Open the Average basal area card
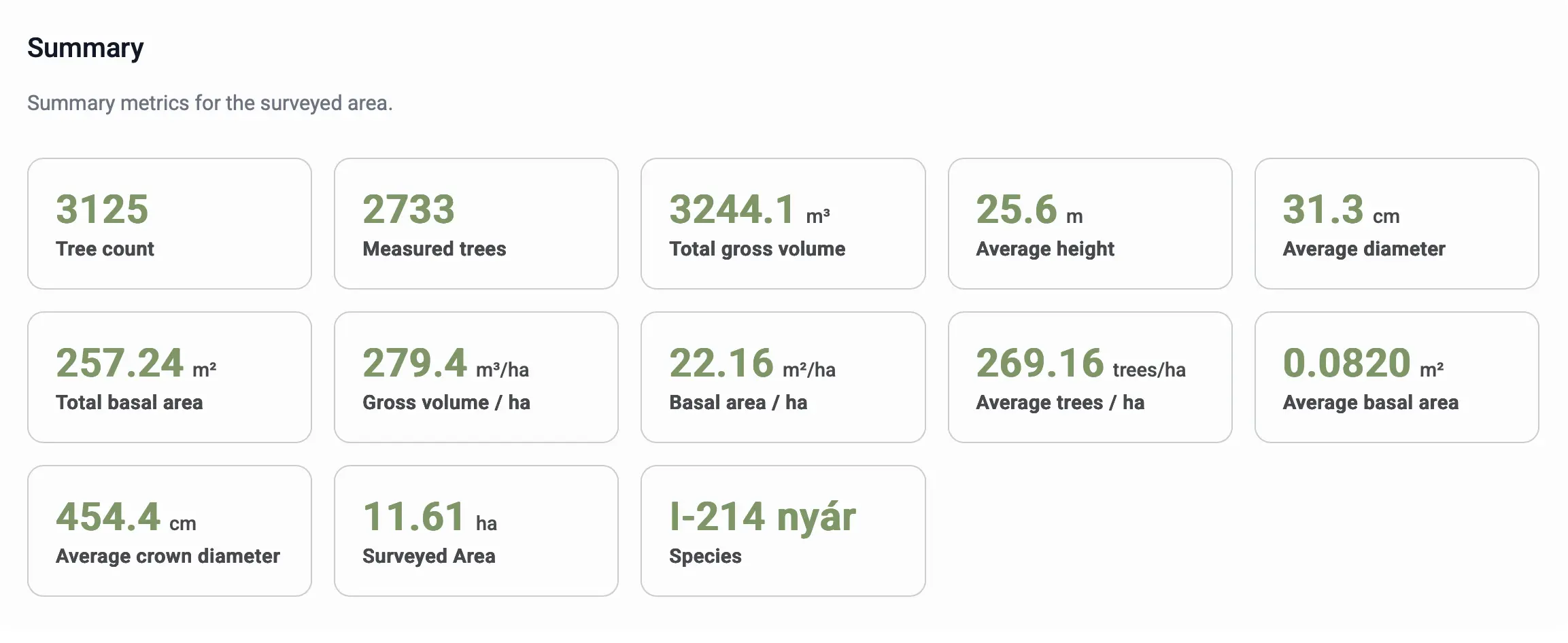This screenshot has height=643, width=1568. [x=1396, y=377]
